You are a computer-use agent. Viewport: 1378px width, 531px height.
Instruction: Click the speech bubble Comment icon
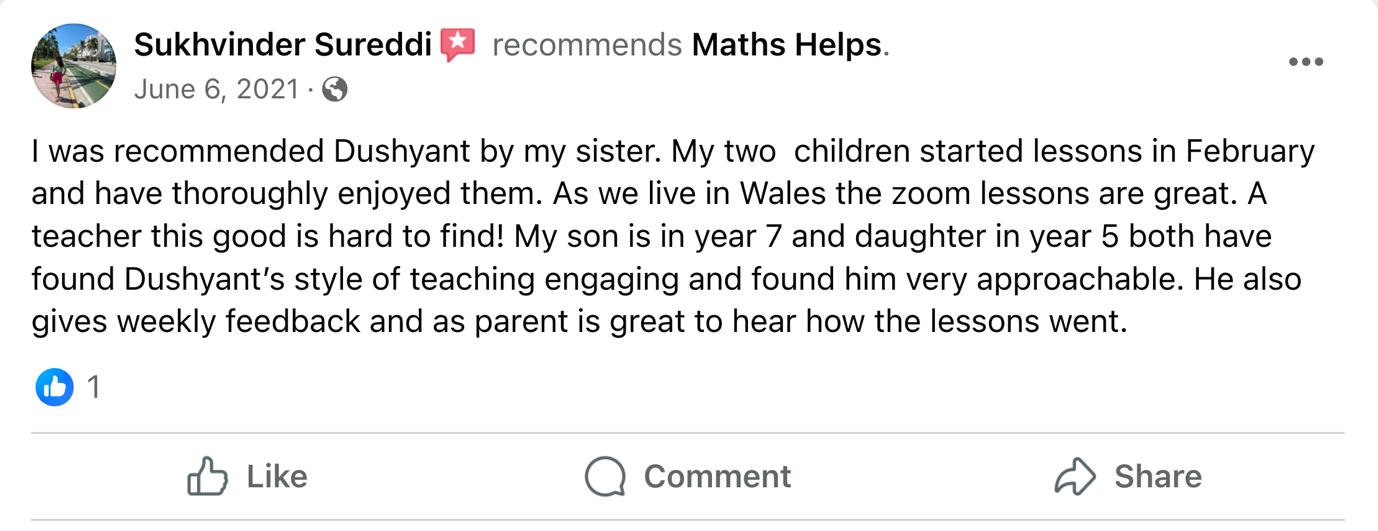(605, 476)
